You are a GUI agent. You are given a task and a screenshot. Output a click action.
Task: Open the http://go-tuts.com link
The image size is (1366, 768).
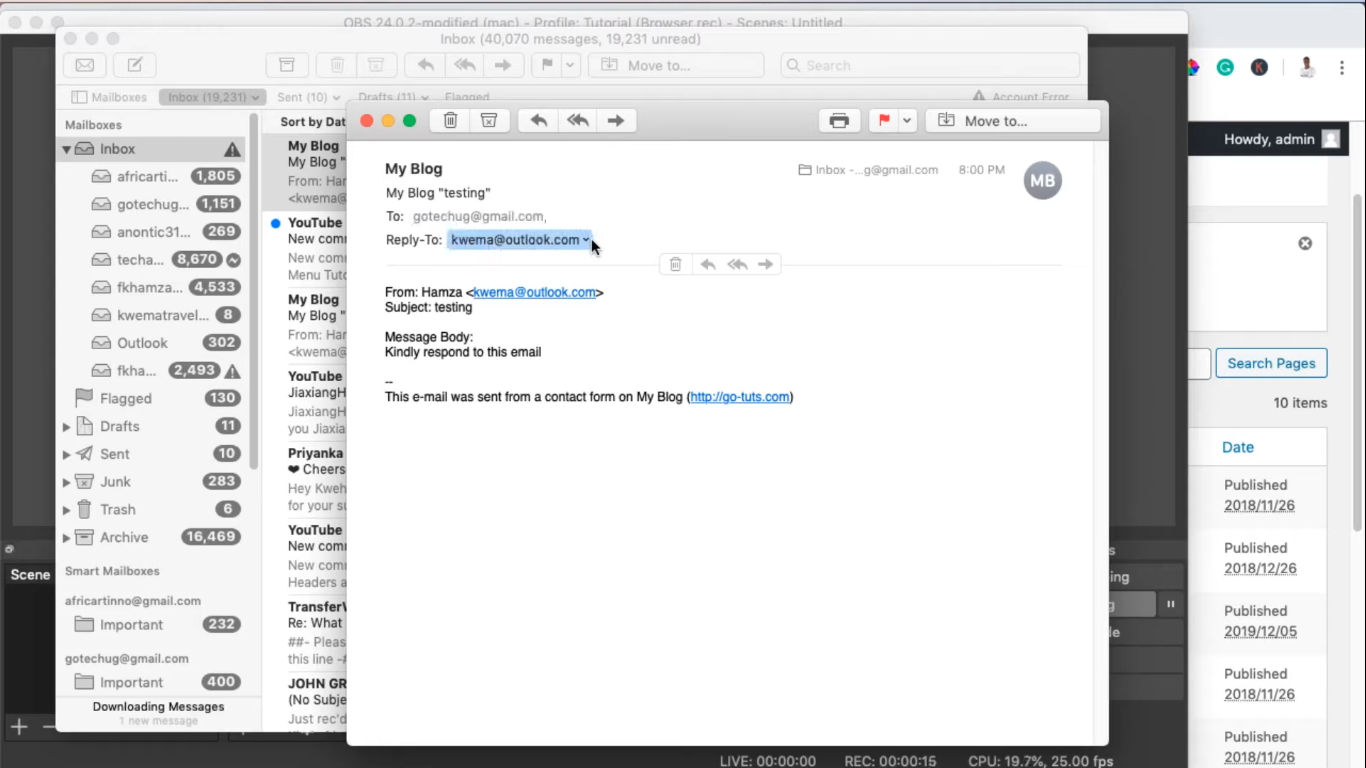click(x=740, y=397)
